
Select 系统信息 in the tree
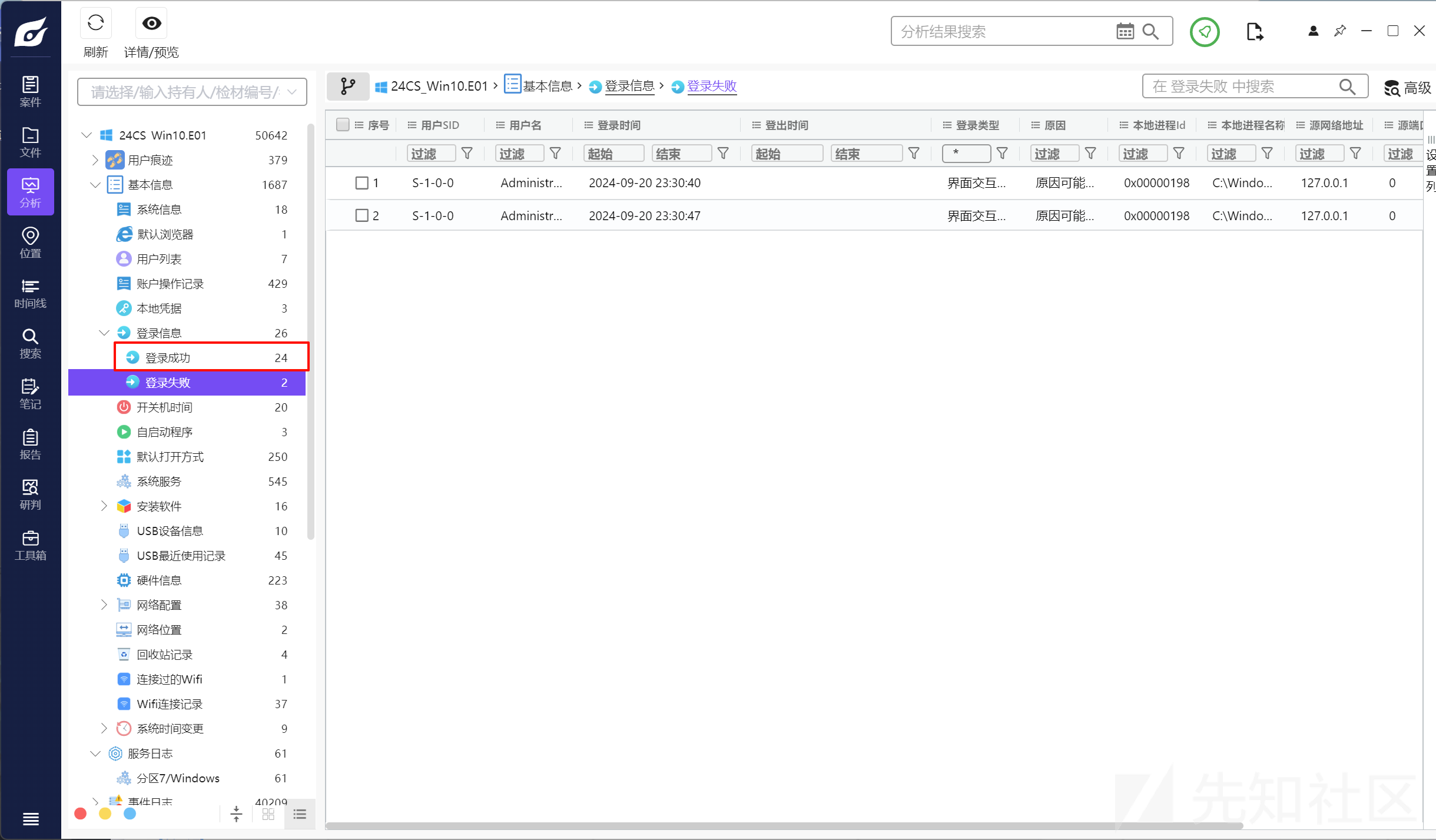pos(187,210)
